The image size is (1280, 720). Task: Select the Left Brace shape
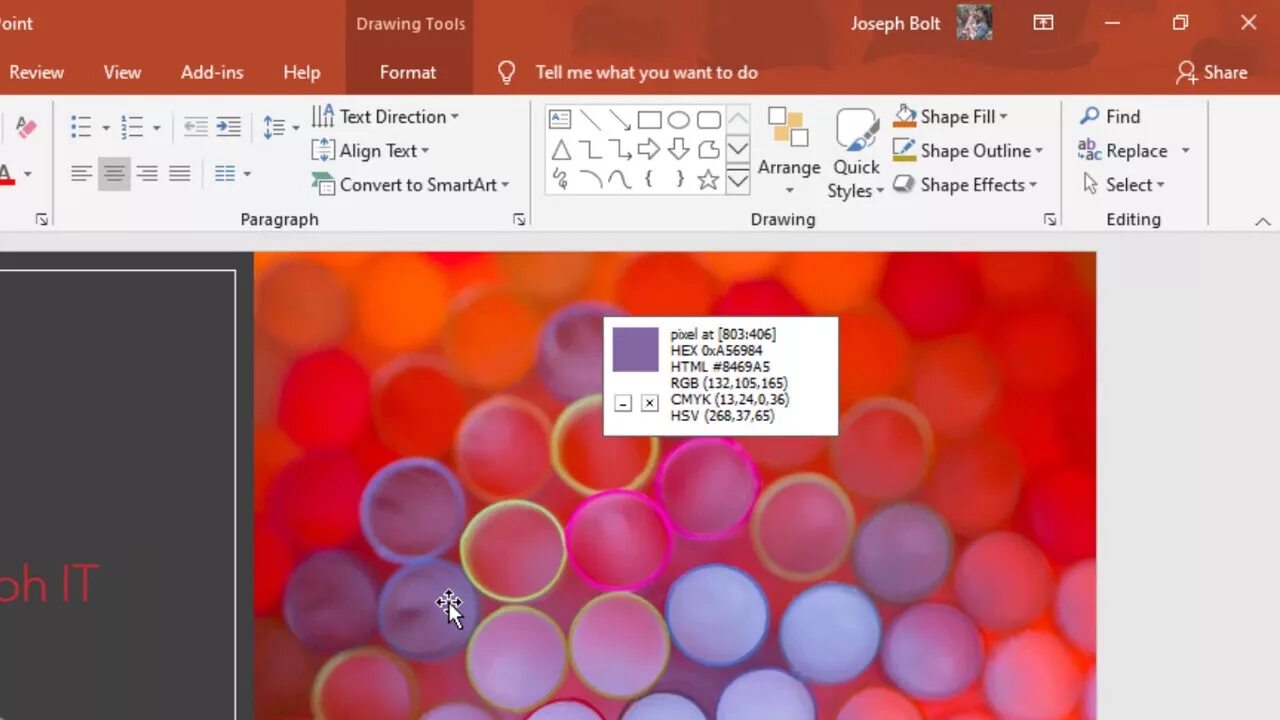point(650,180)
